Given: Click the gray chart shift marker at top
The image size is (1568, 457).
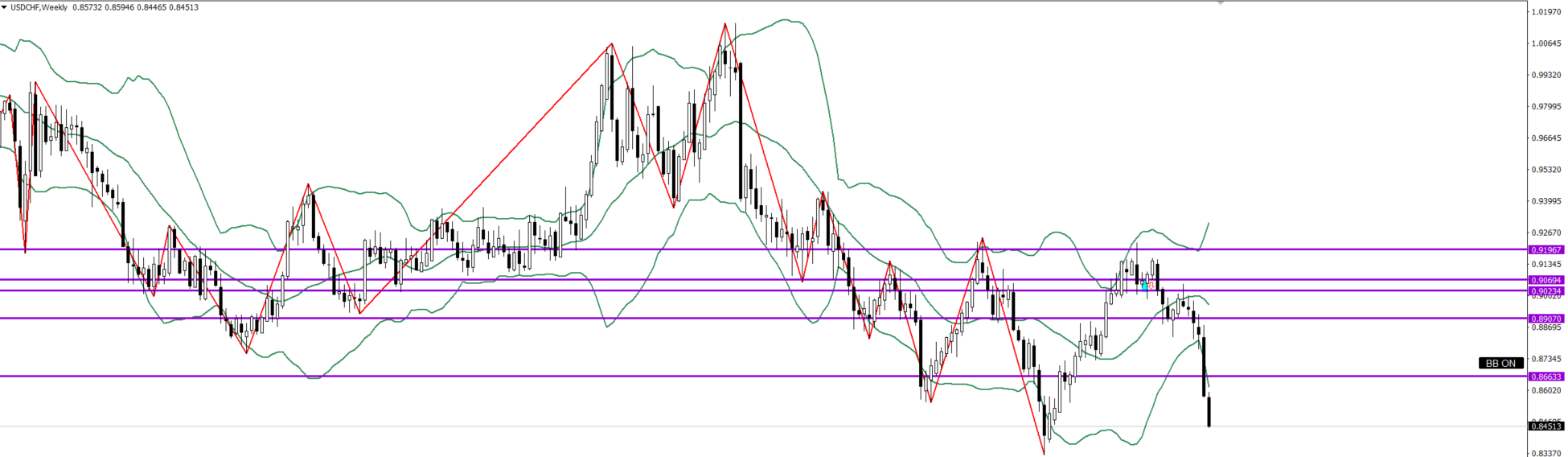Looking at the screenshot, I should coord(1221,3).
